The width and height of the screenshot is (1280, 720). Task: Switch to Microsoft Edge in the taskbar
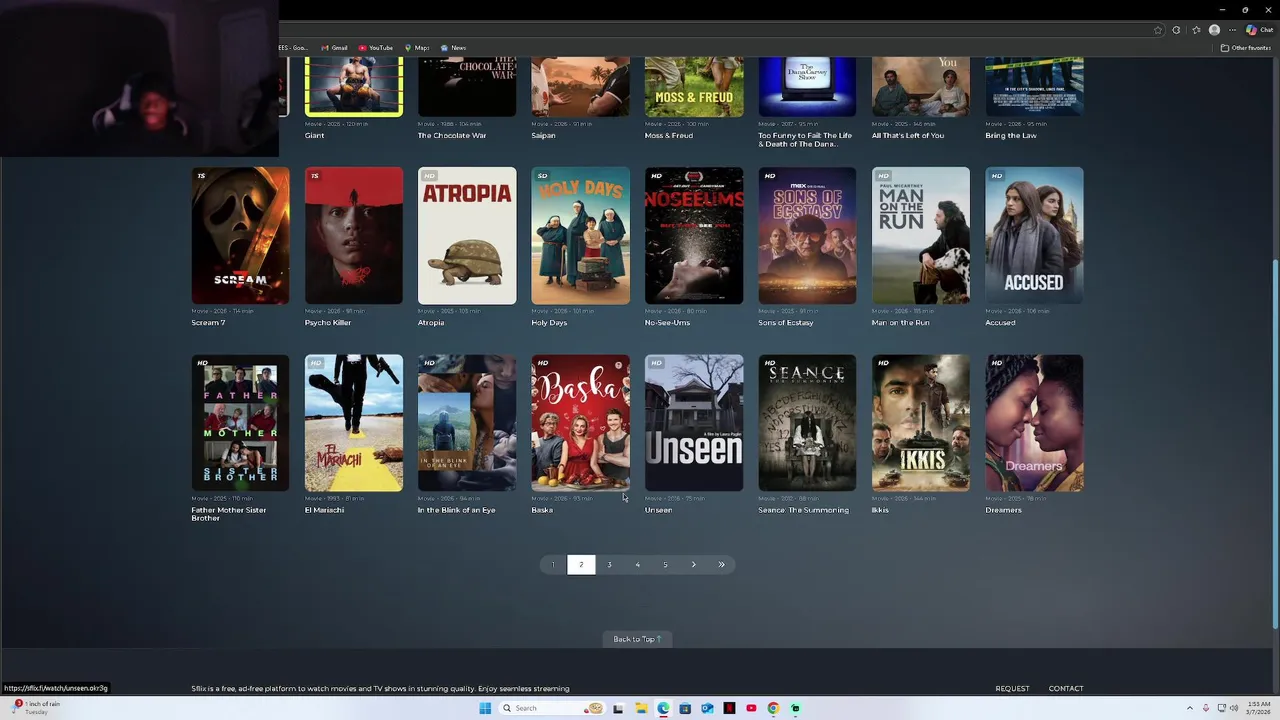pos(663,708)
